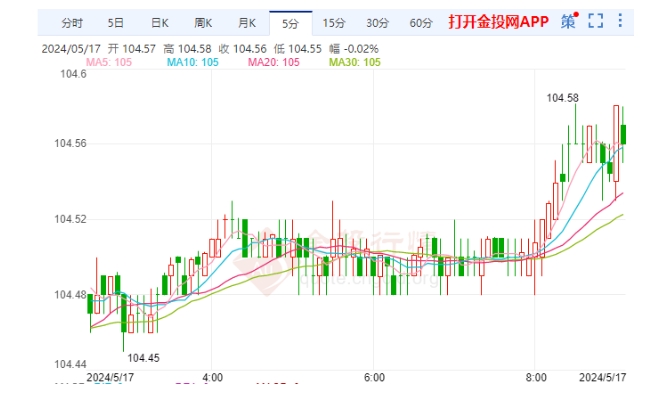The image size is (666, 401).
Task: Open the three-dot more options menu
Action: [x=620, y=20]
